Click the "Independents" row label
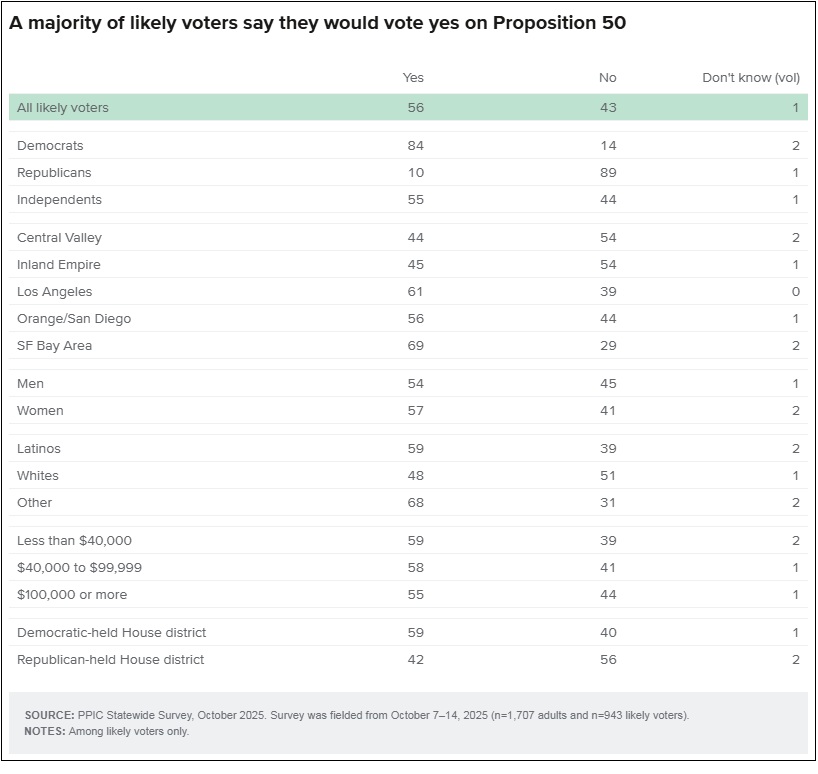This screenshot has width=818, height=774. pos(59,200)
